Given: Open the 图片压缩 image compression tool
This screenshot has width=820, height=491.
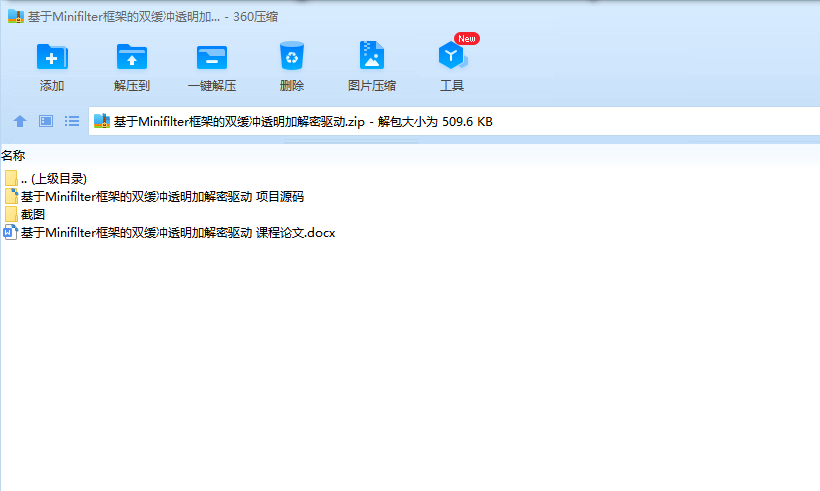Looking at the screenshot, I should pyautogui.click(x=372, y=55).
